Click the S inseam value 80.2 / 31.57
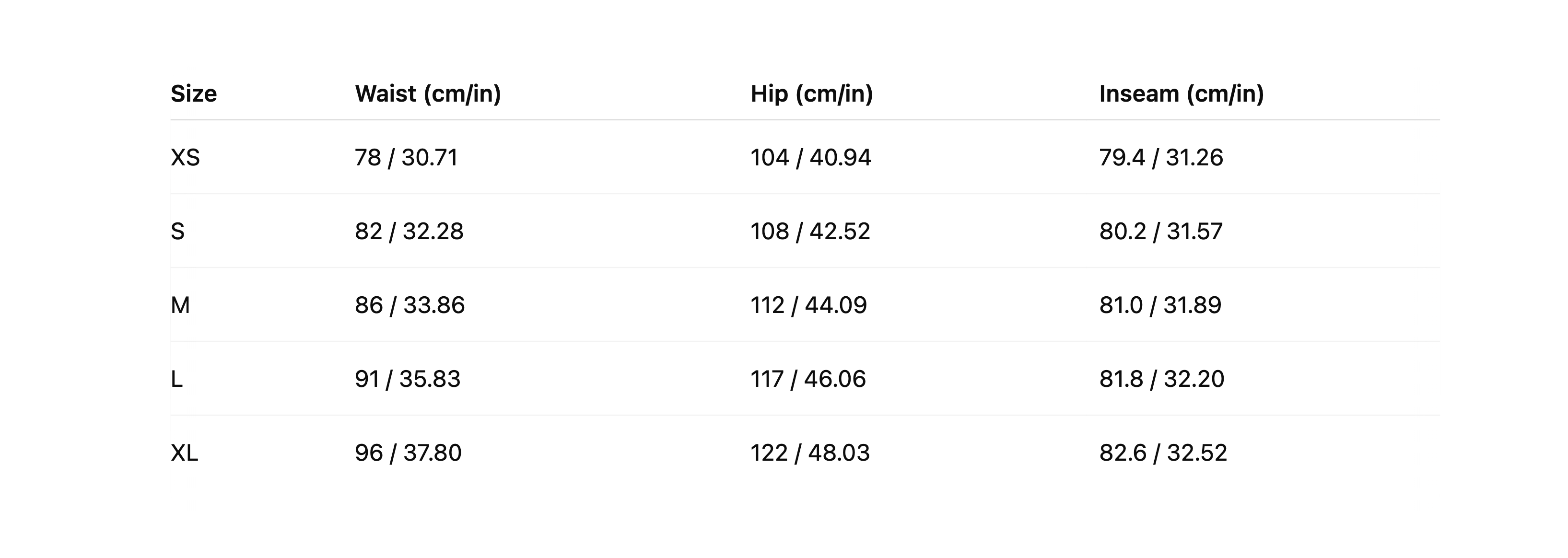The height and width of the screenshot is (558, 1568). point(1160,231)
